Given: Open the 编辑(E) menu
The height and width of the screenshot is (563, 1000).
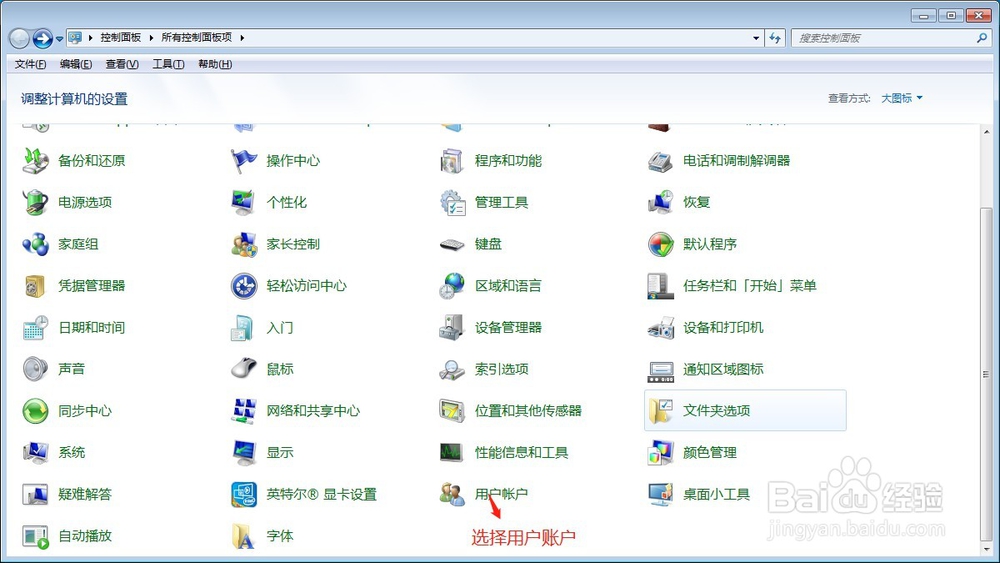Looking at the screenshot, I should coord(76,64).
